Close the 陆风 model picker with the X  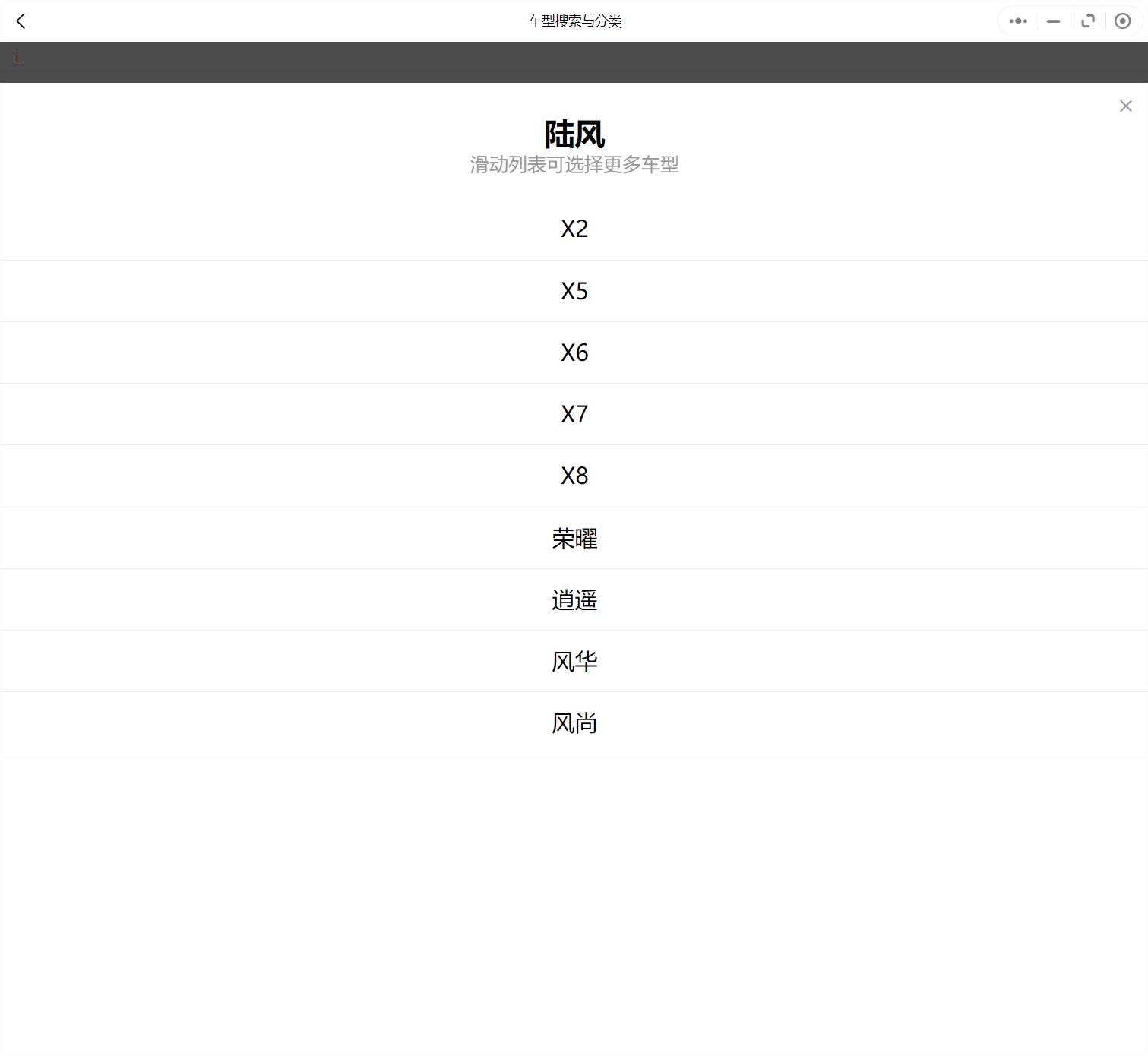click(x=1125, y=106)
